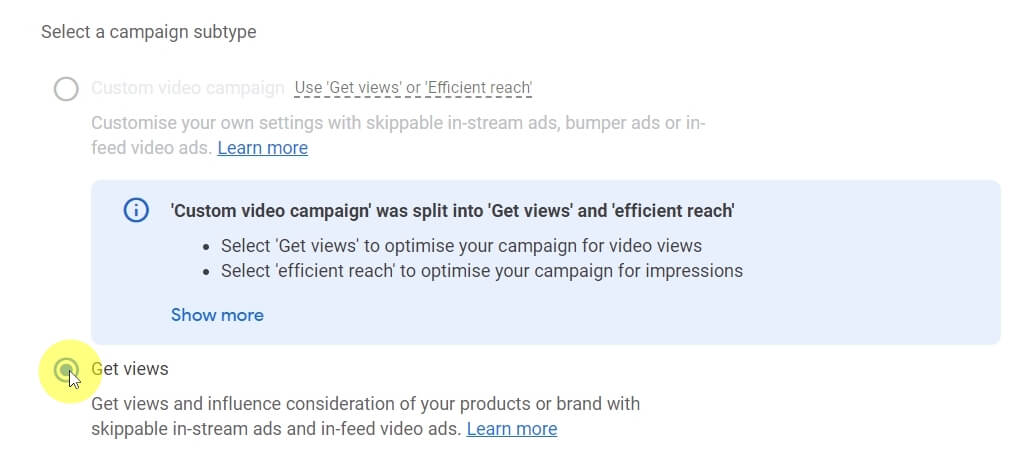Image resolution: width=1011 pixels, height=457 pixels.
Task: Open Learn more link under Get views description
Action: [512, 429]
